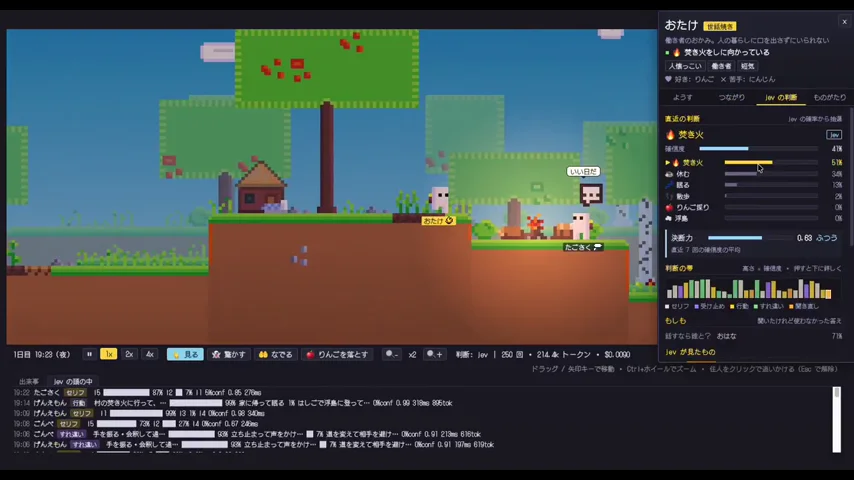854x480 pixels.
Task: Toggle simulation speed to 4x
Action: click(150, 354)
